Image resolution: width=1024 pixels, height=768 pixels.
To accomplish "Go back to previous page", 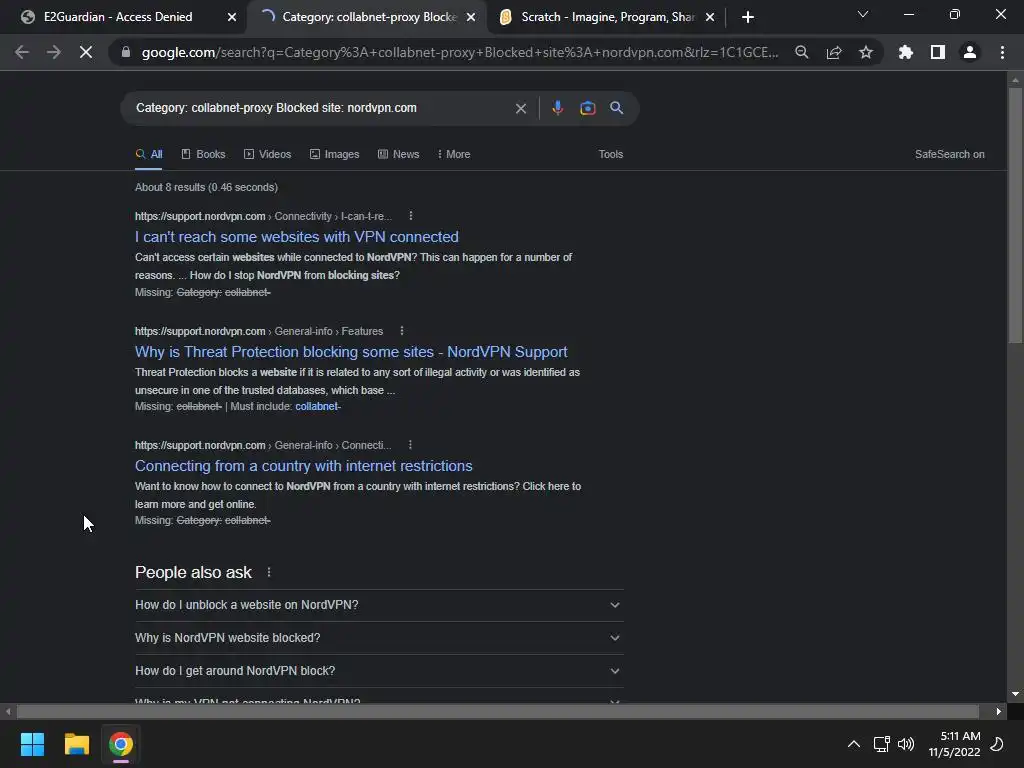I will (x=22, y=52).
